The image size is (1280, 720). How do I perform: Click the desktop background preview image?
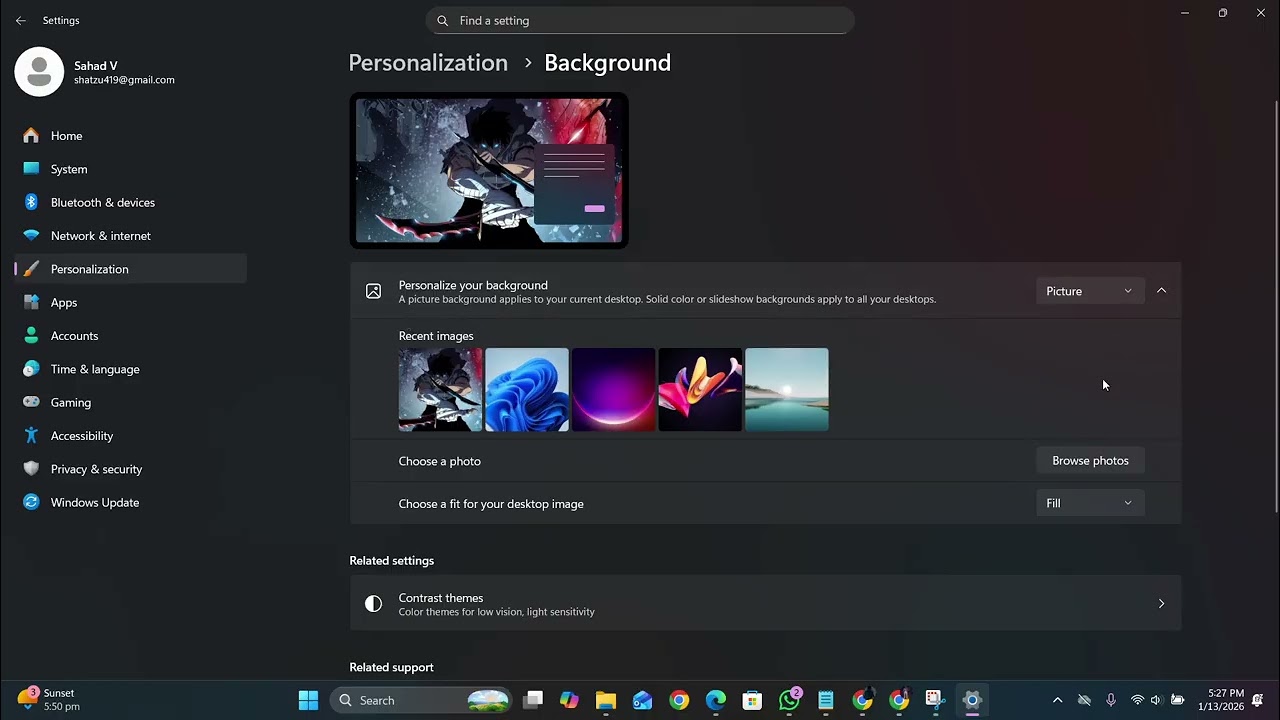489,170
